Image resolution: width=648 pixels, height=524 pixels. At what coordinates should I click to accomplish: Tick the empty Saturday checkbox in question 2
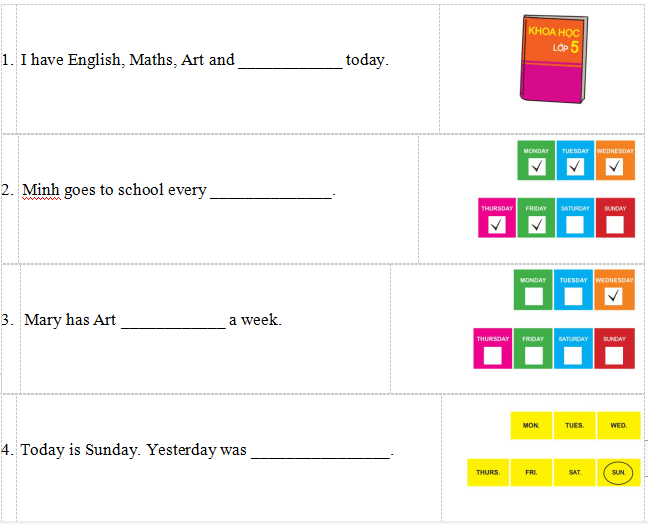tap(575, 224)
